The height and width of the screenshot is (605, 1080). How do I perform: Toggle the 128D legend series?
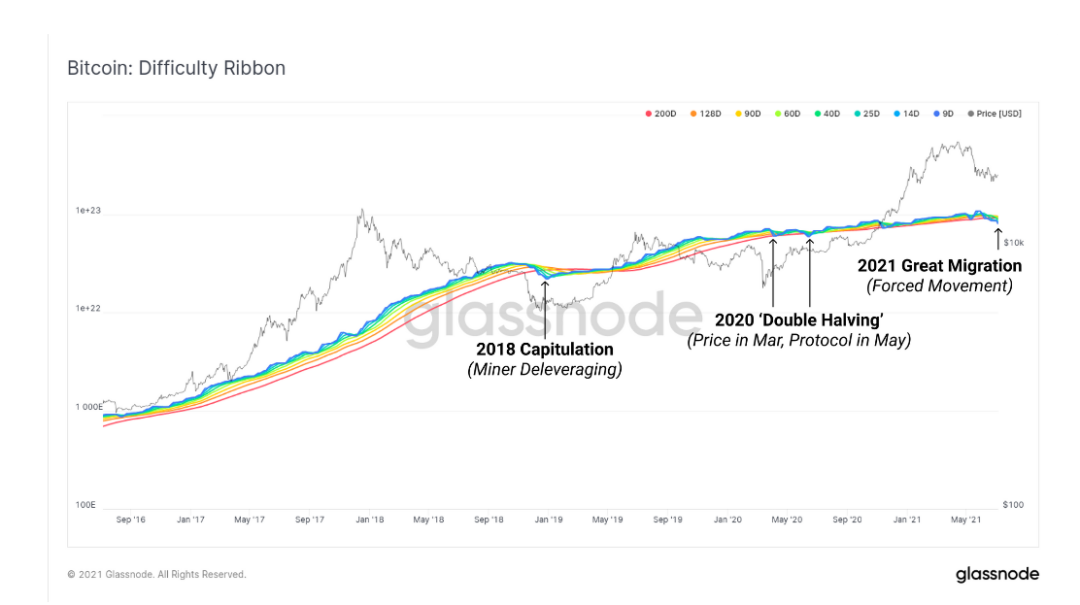click(x=705, y=114)
